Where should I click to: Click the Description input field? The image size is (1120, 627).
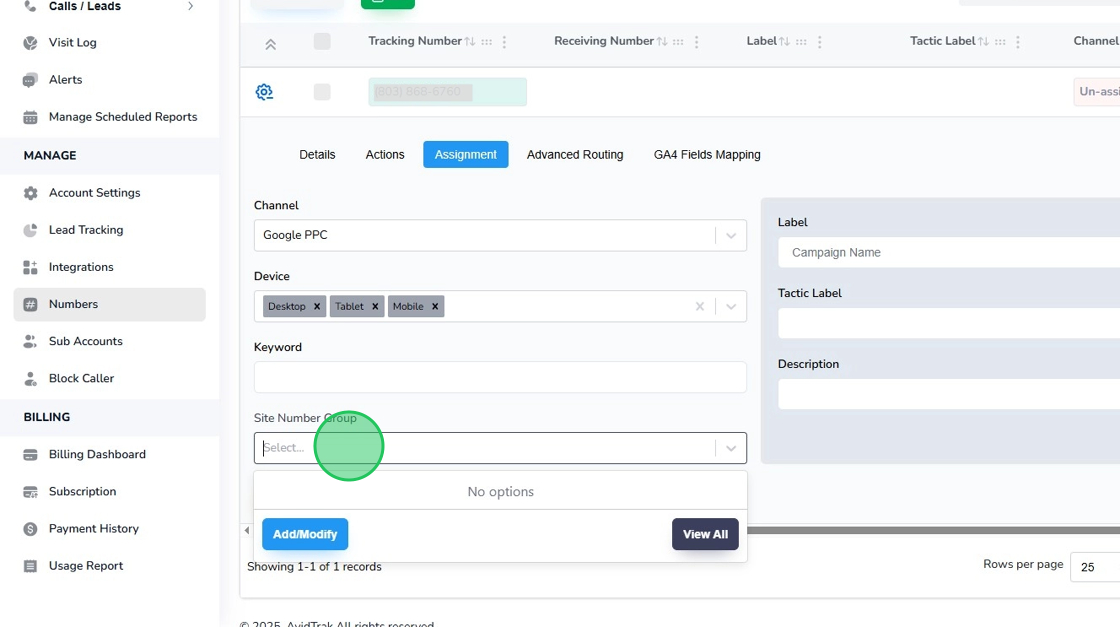949,394
